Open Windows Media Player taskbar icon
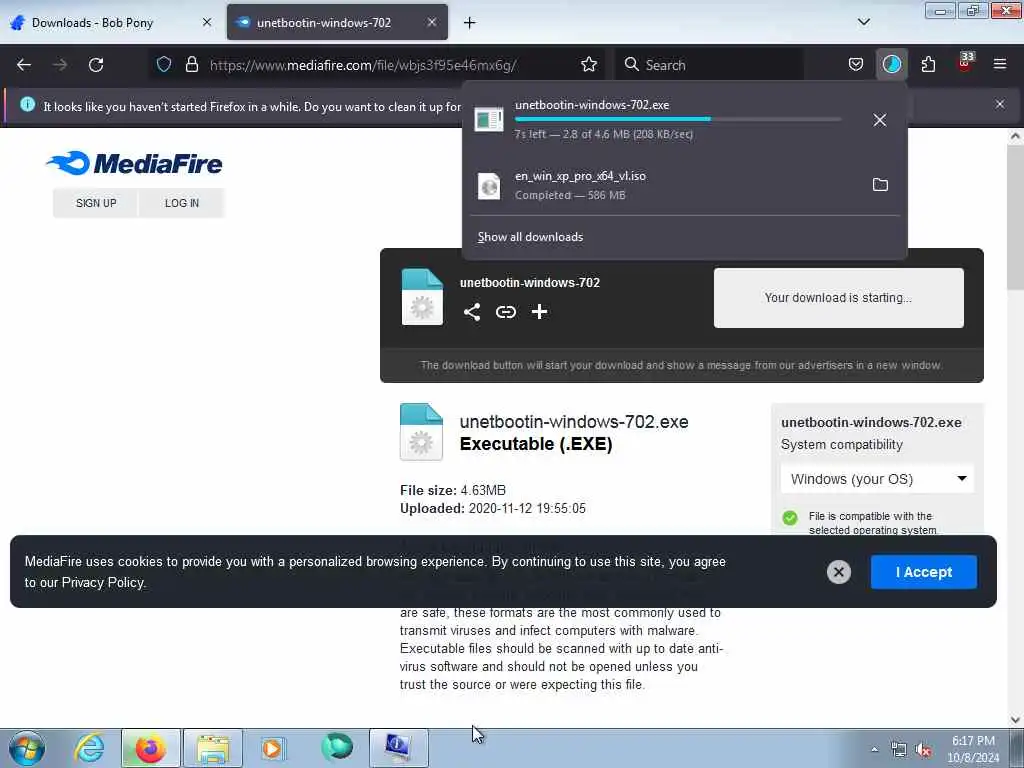This screenshot has height=768, width=1024. [x=272, y=748]
